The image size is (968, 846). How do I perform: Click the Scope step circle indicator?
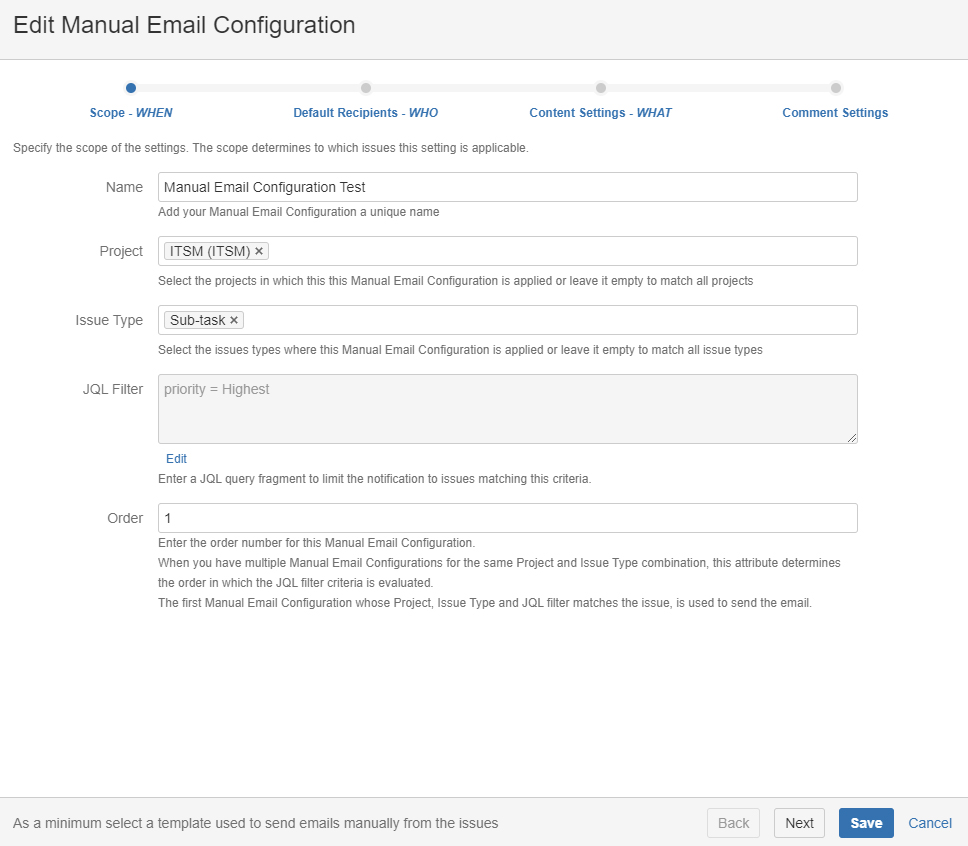[131, 88]
